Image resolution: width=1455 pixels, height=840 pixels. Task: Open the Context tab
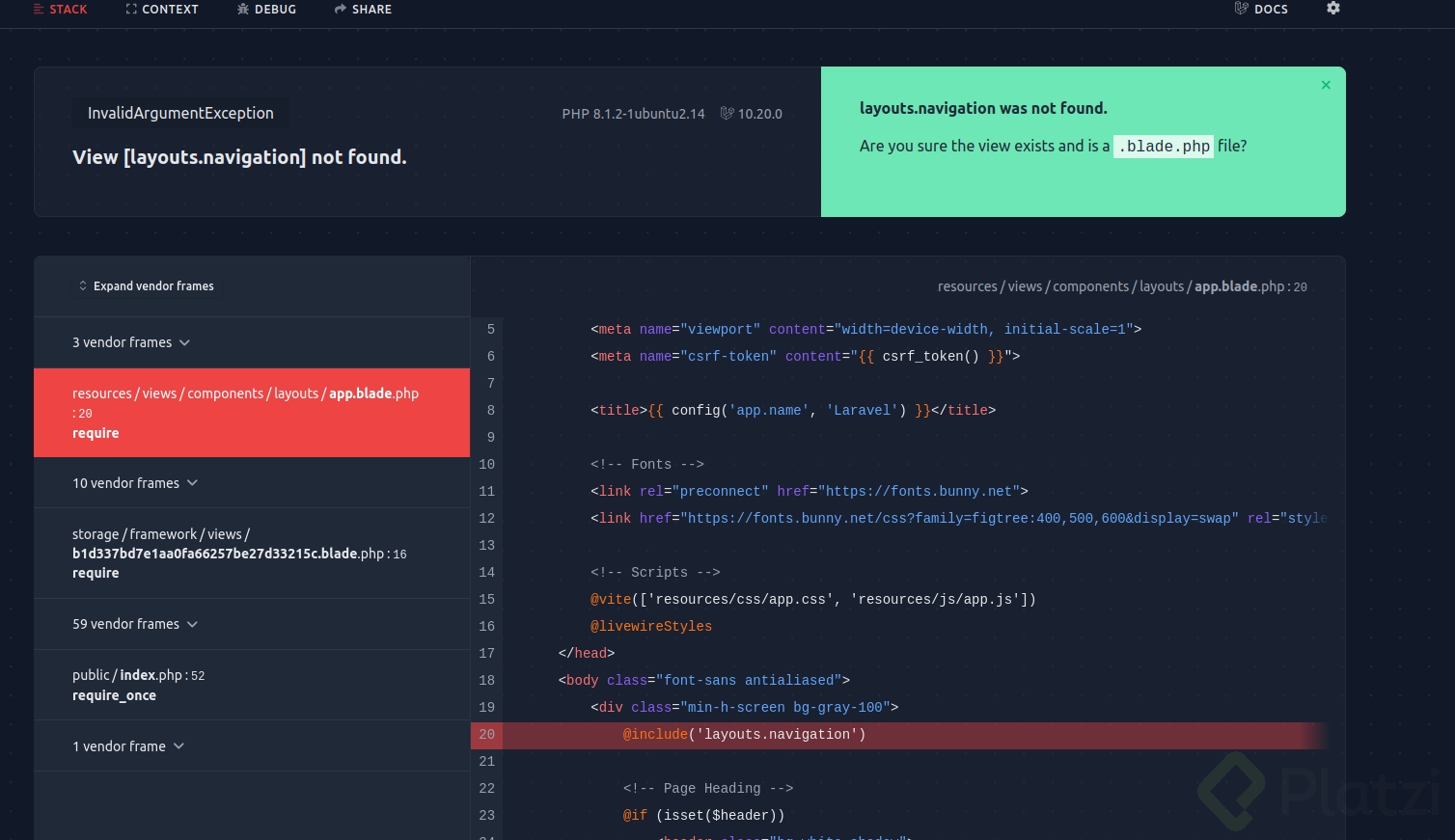pos(170,10)
